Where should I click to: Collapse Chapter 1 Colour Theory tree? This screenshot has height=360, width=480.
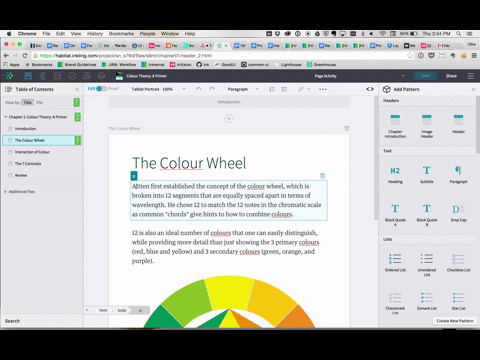tap(6, 117)
